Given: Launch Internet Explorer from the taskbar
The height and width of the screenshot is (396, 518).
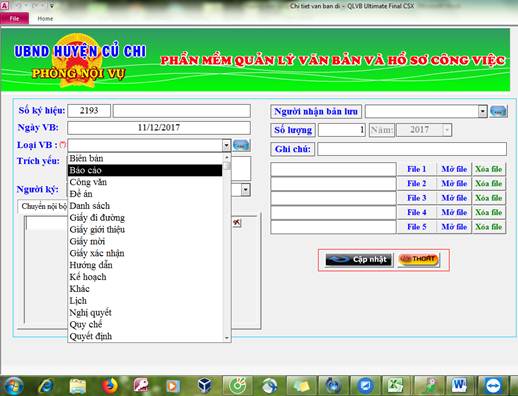Looking at the screenshot, I should click(x=46, y=386).
